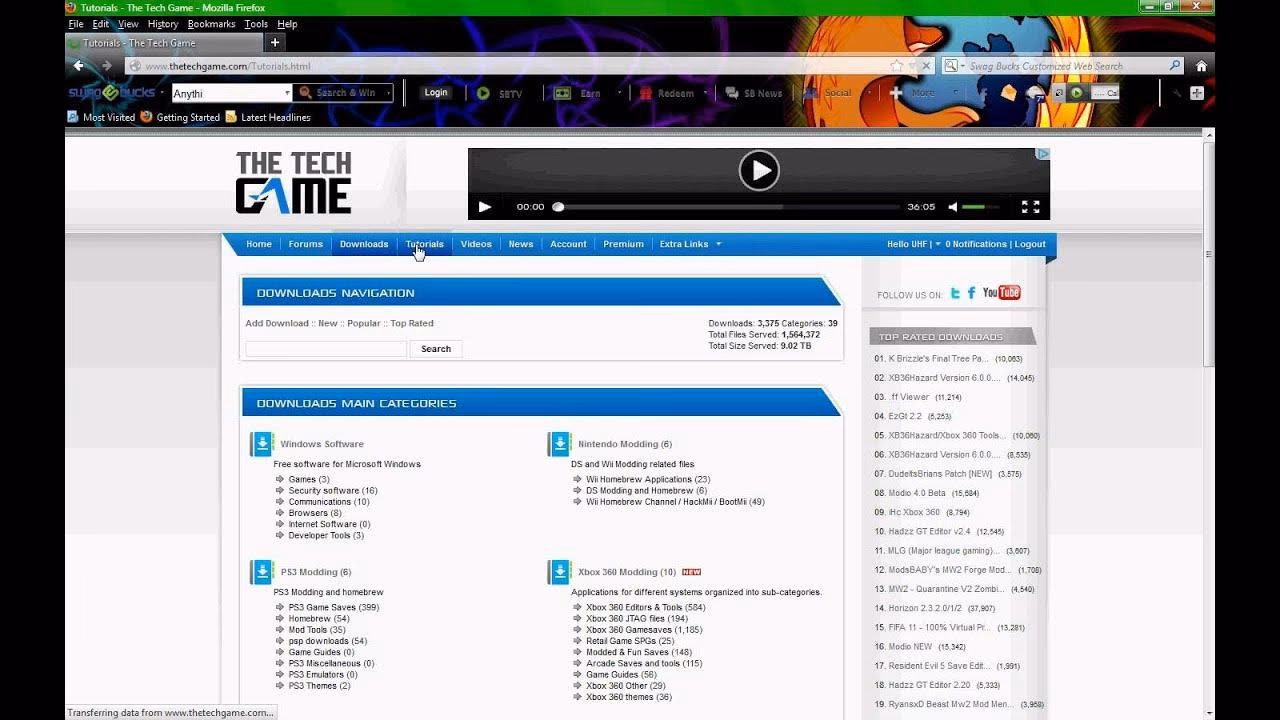Click the browser Back arrow button
The height and width of the screenshot is (720, 1280).
point(79,66)
